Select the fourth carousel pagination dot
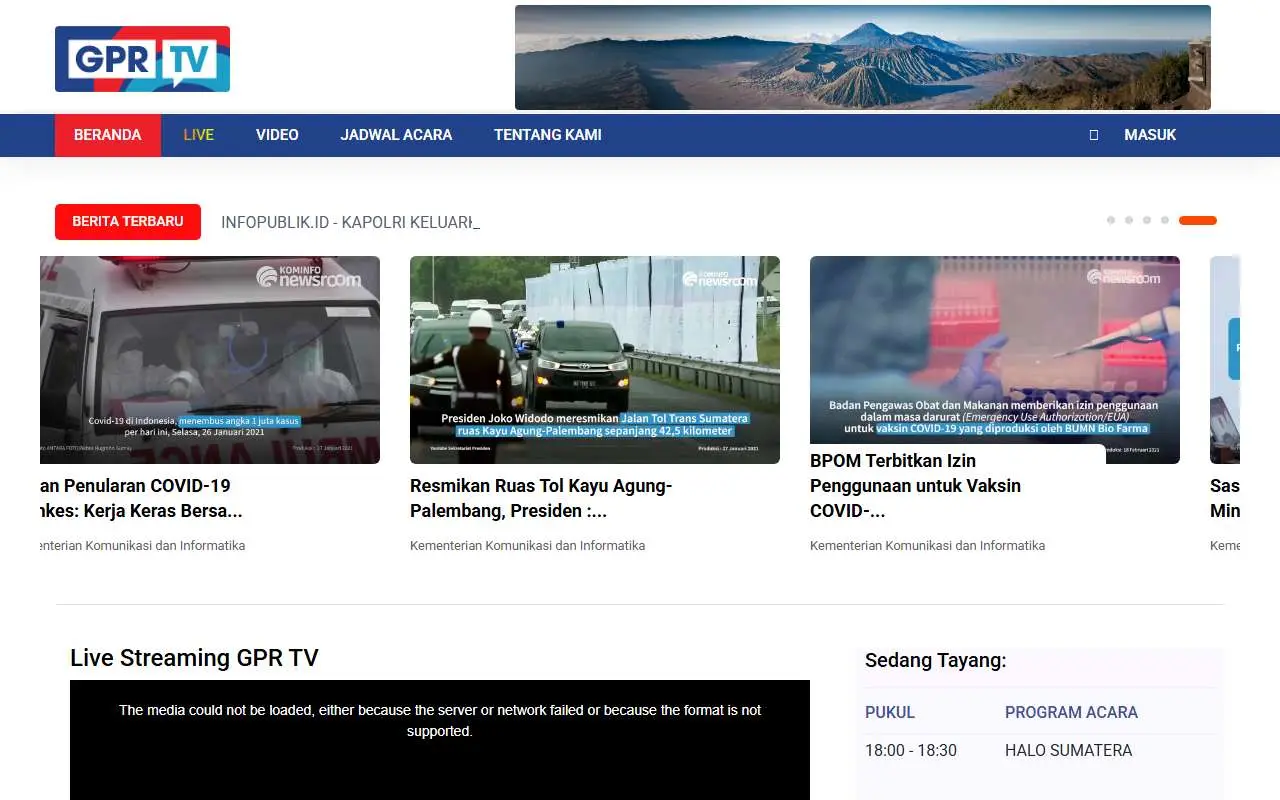The image size is (1280, 800). (x=1165, y=220)
